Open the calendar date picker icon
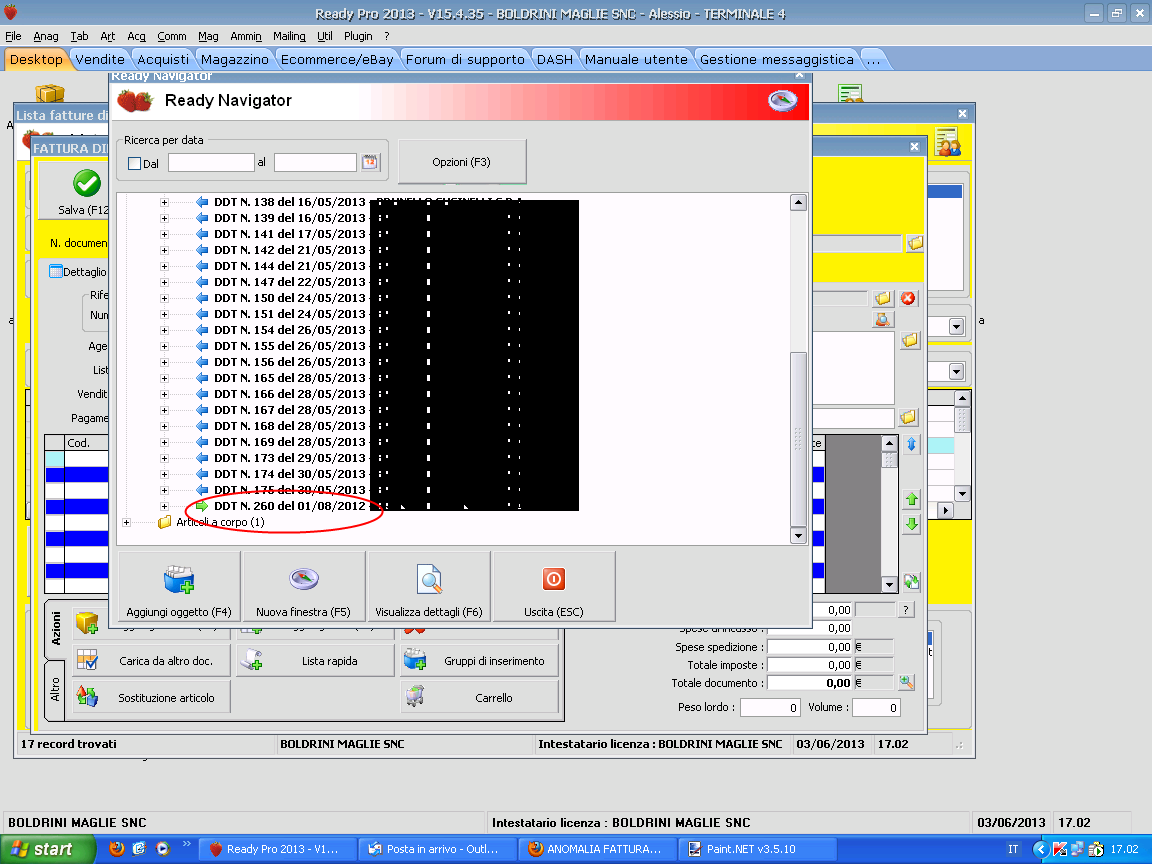Viewport: 1152px width, 864px height. [370, 162]
